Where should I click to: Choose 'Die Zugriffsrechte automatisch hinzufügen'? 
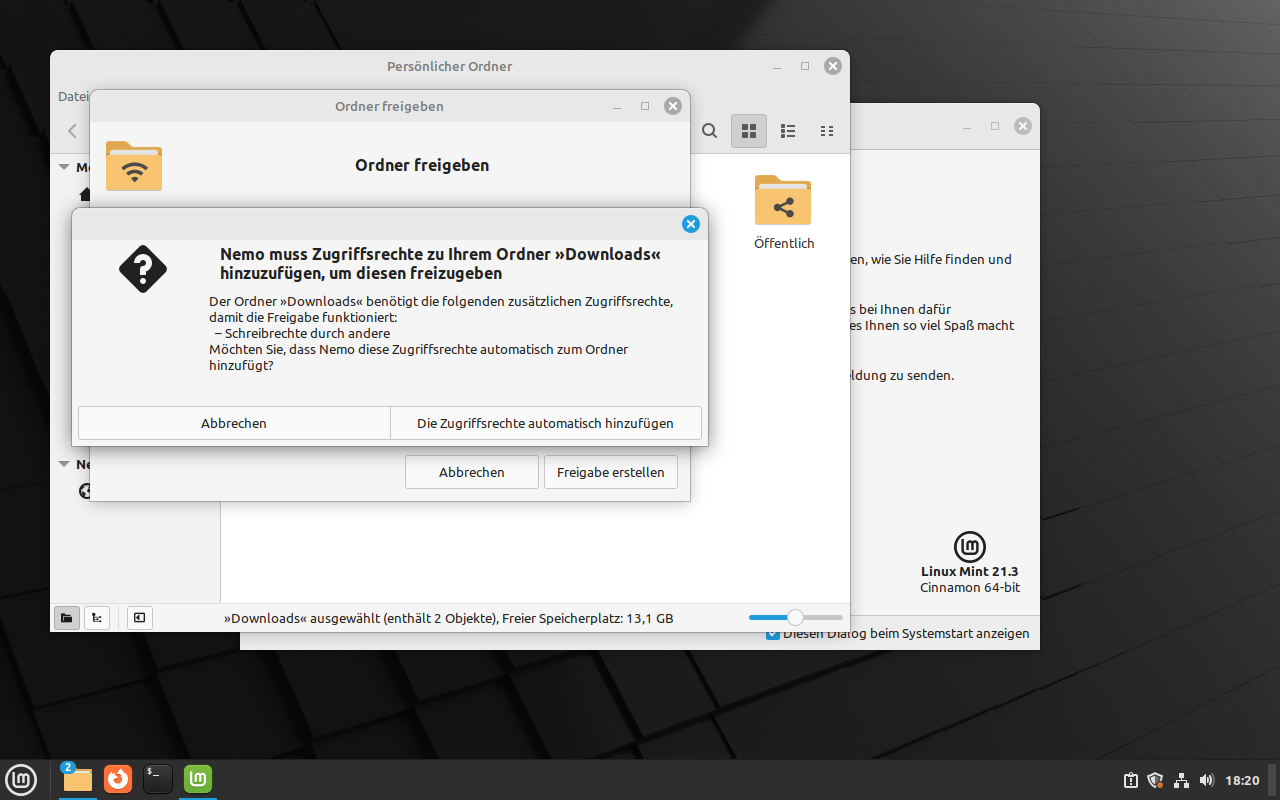[x=545, y=423]
